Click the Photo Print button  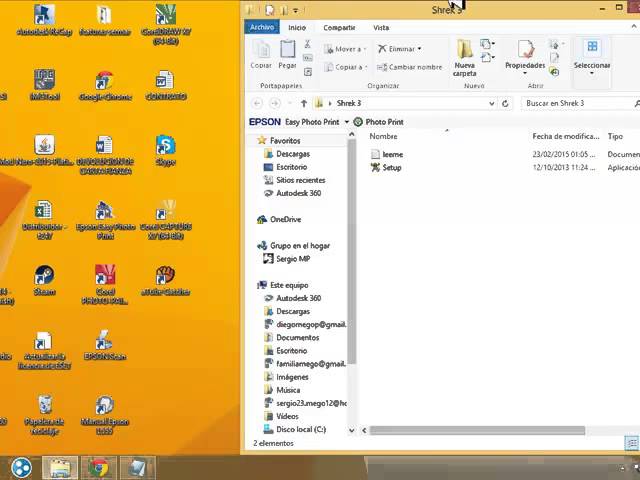(378, 122)
